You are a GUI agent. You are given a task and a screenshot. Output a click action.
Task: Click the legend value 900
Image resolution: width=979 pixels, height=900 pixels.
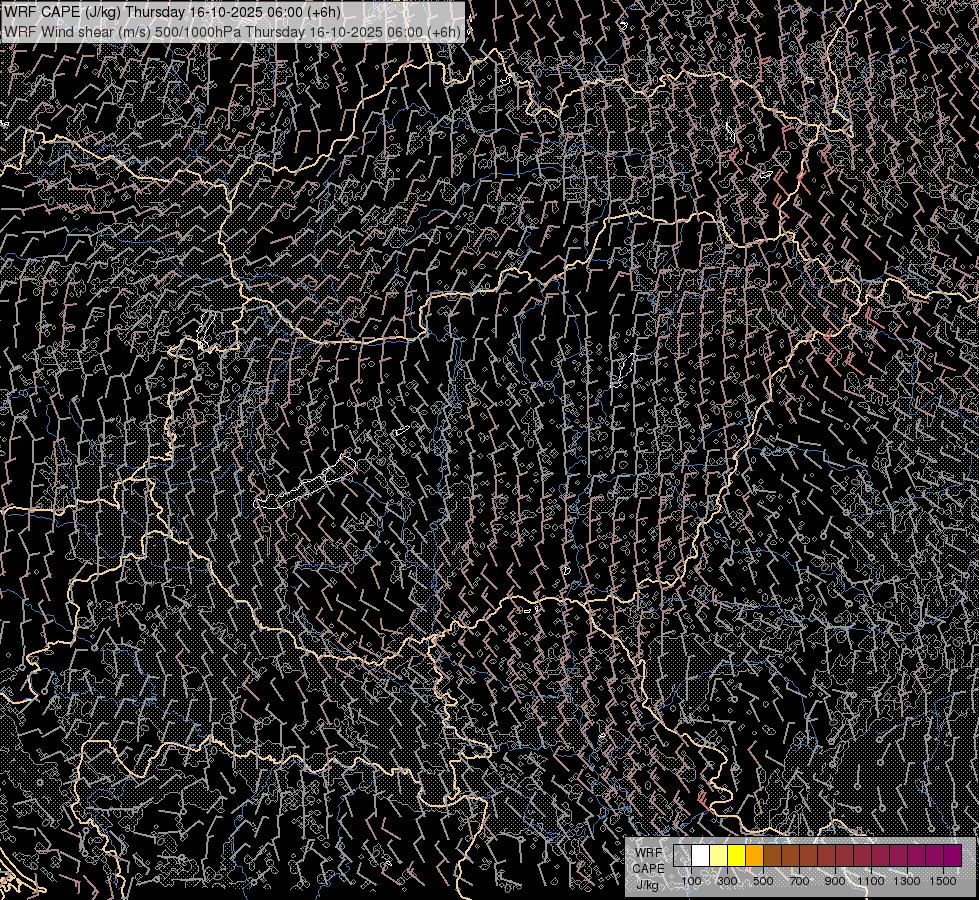[x=835, y=881]
